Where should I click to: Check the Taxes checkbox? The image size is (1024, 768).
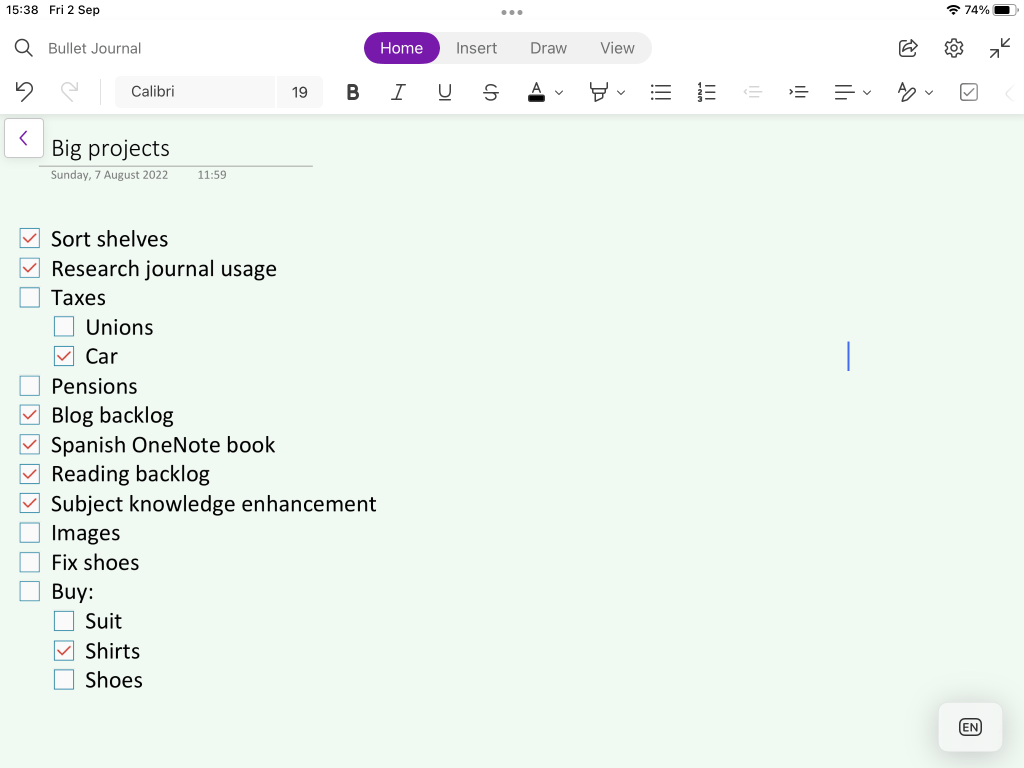point(30,298)
